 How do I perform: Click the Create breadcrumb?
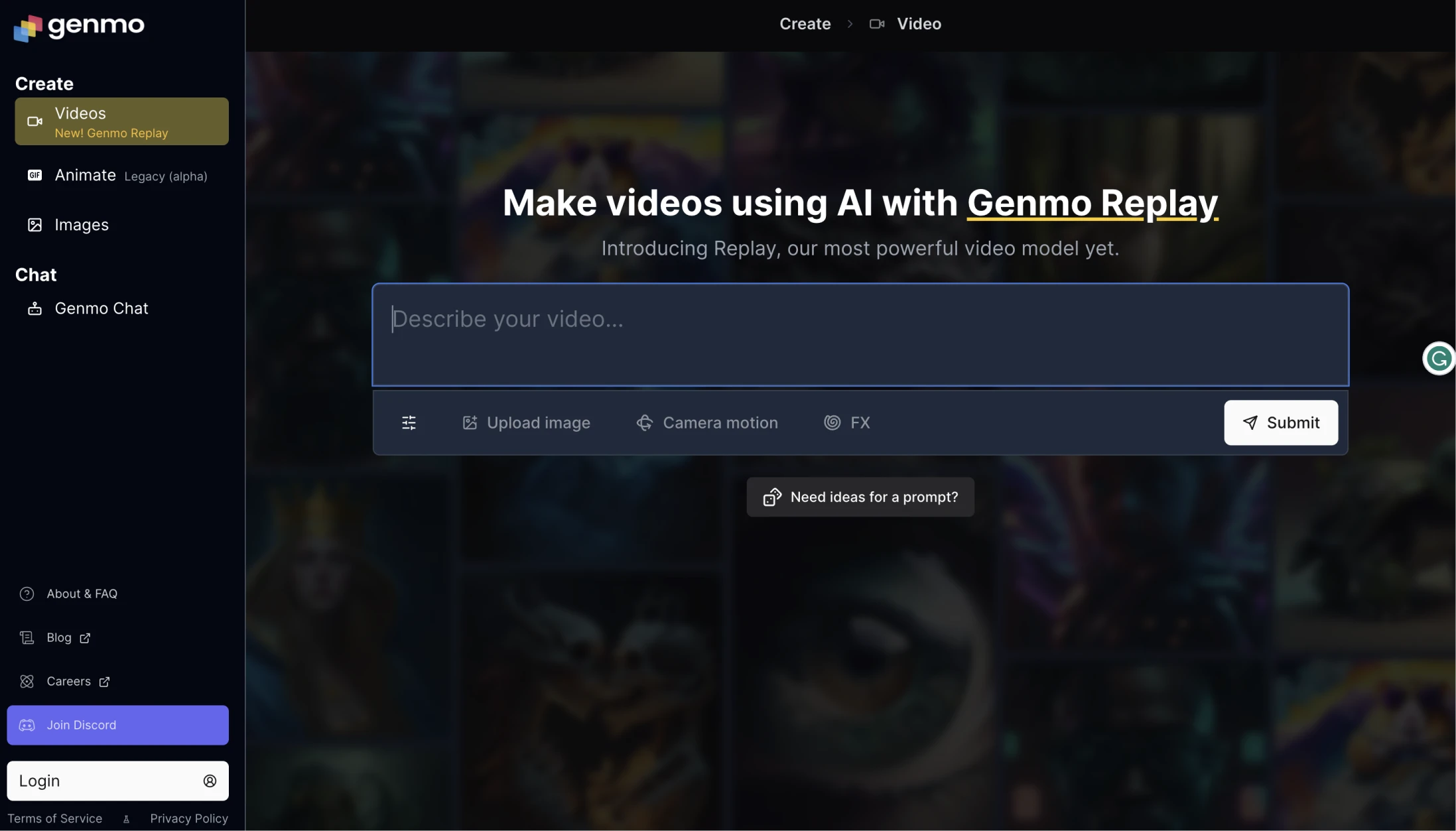(805, 24)
